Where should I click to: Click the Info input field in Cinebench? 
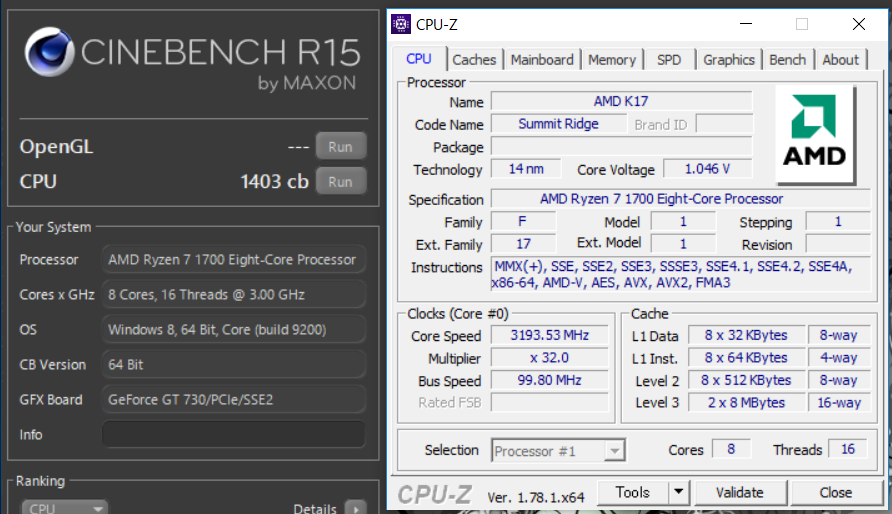(x=234, y=434)
